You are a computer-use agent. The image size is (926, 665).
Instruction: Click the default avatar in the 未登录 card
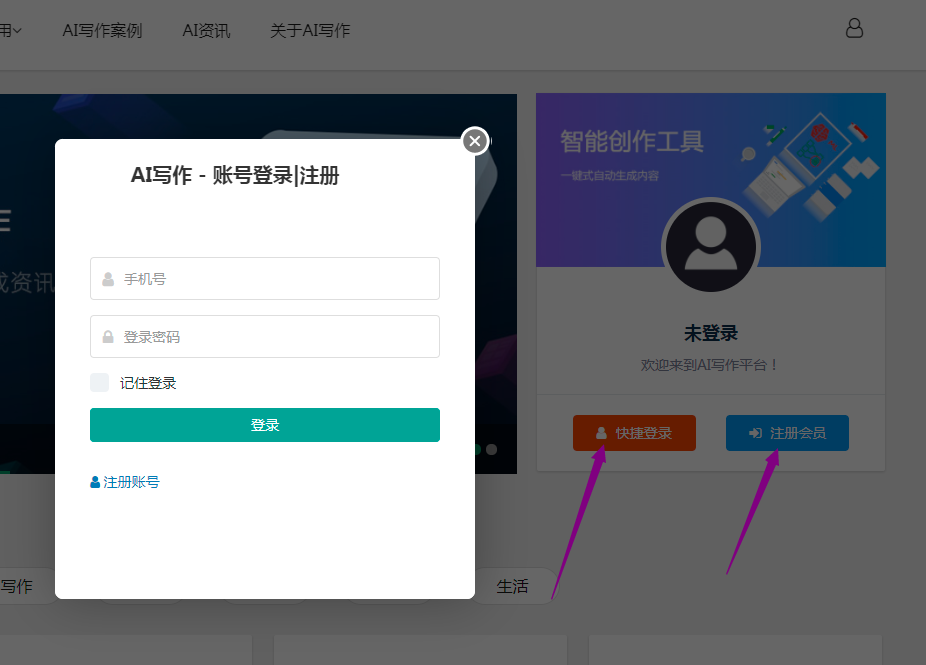711,246
